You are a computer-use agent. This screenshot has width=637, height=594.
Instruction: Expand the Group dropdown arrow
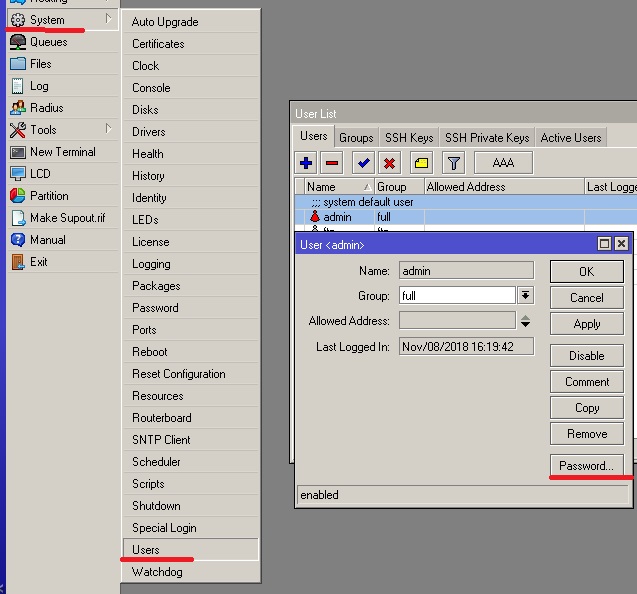(x=525, y=295)
